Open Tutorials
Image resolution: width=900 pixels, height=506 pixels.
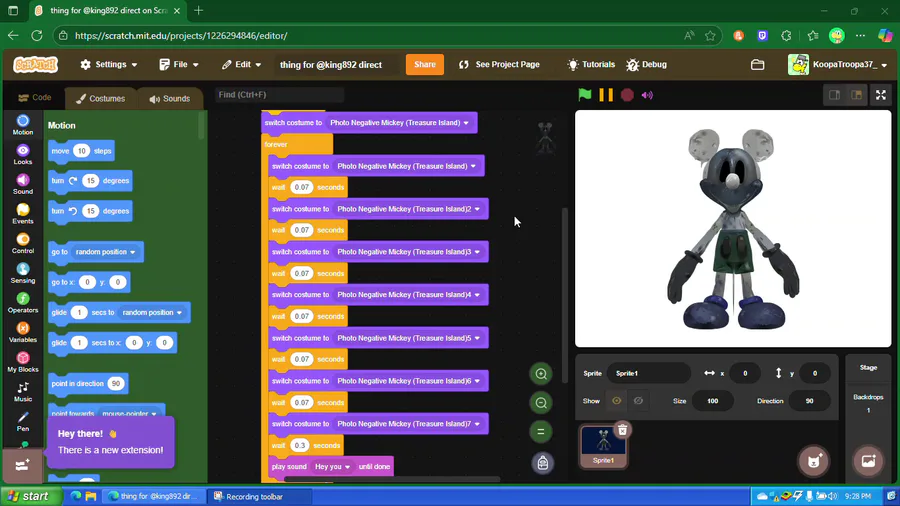[x=591, y=65]
